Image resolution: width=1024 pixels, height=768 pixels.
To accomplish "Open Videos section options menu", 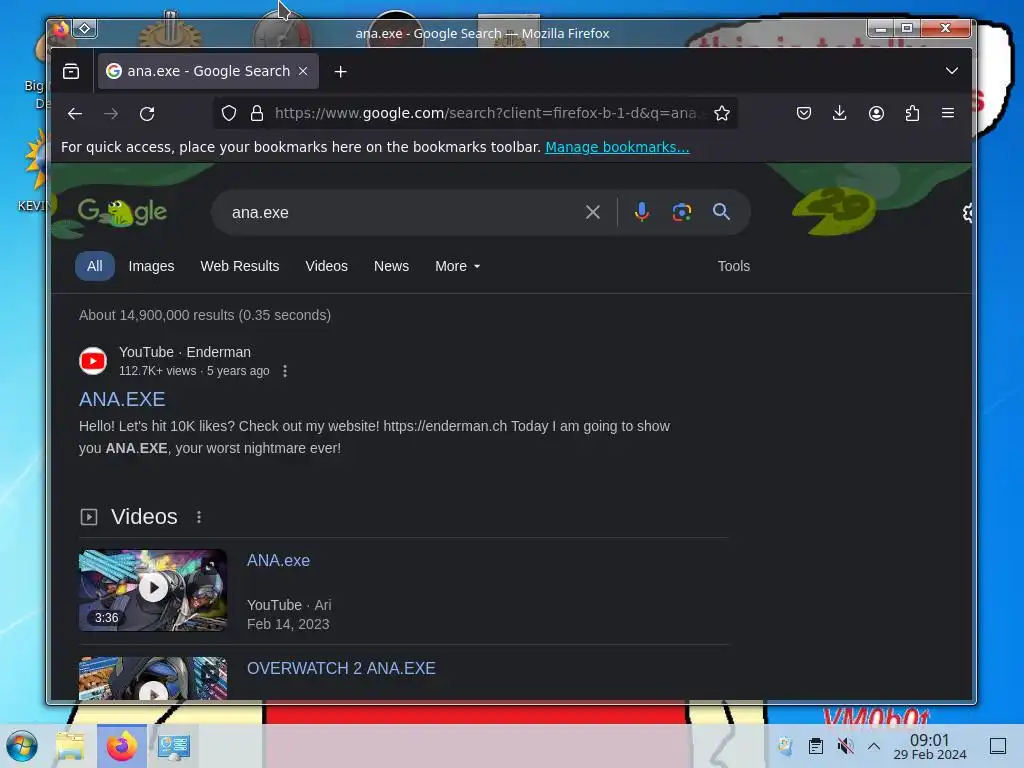I will [x=199, y=517].
